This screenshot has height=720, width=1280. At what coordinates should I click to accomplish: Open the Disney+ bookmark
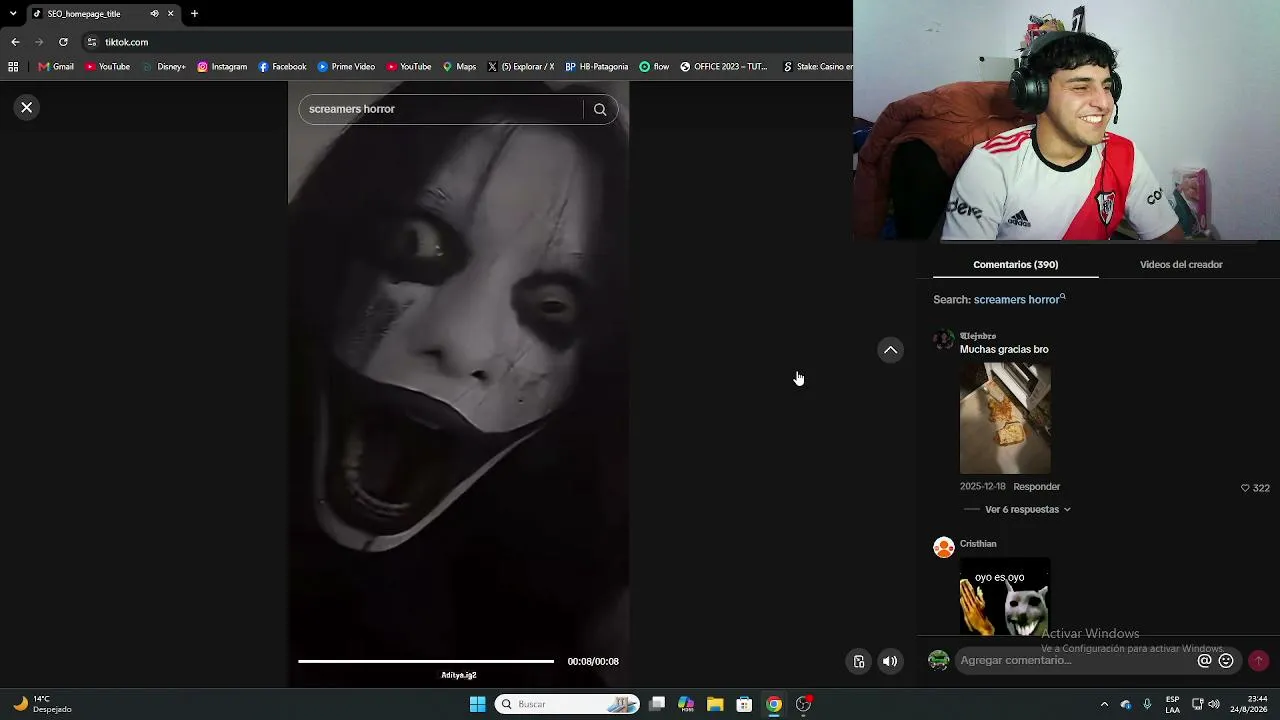pyautogui.click(x=164, y=67)
